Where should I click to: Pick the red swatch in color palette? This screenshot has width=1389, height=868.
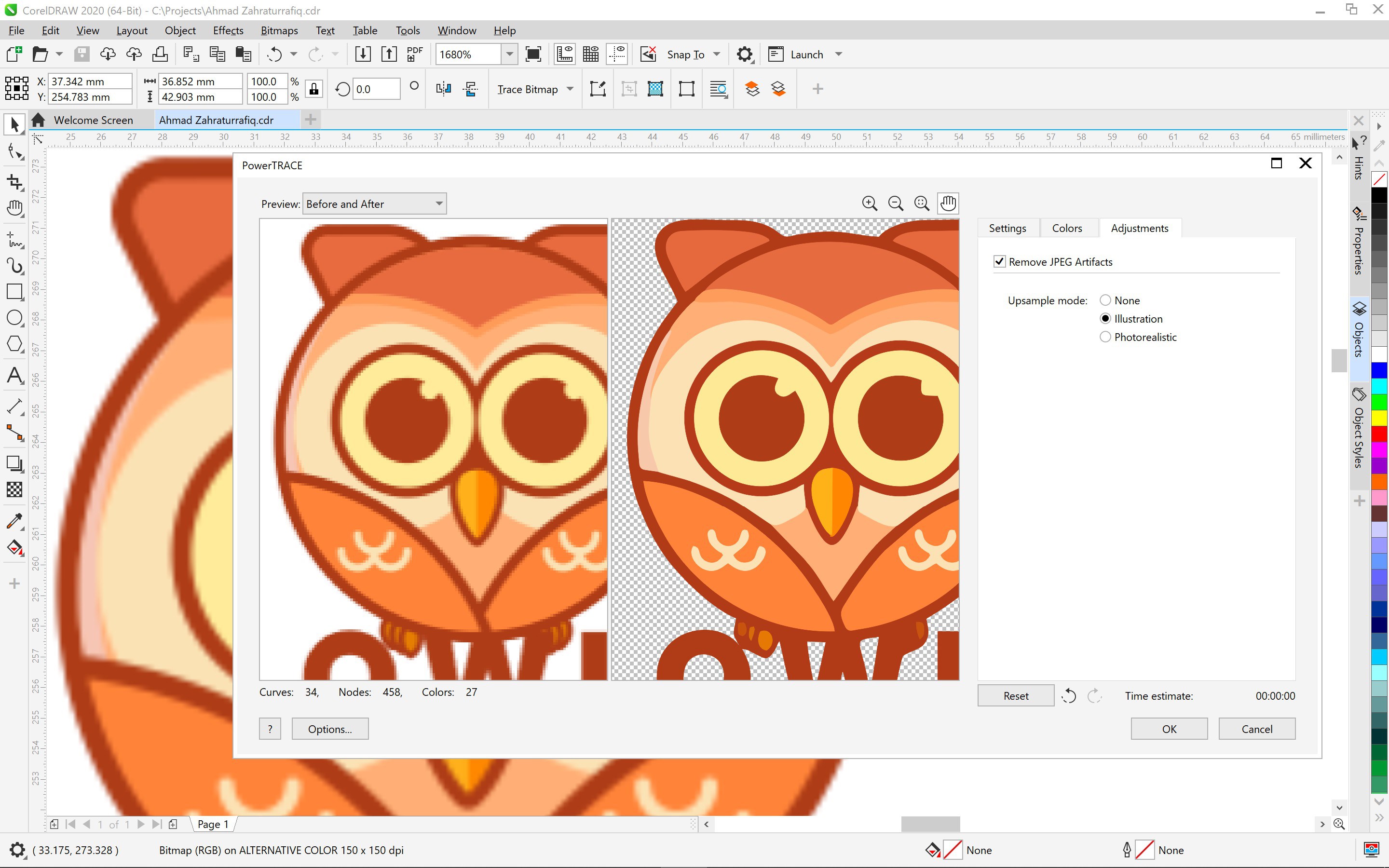(1379, 434)
